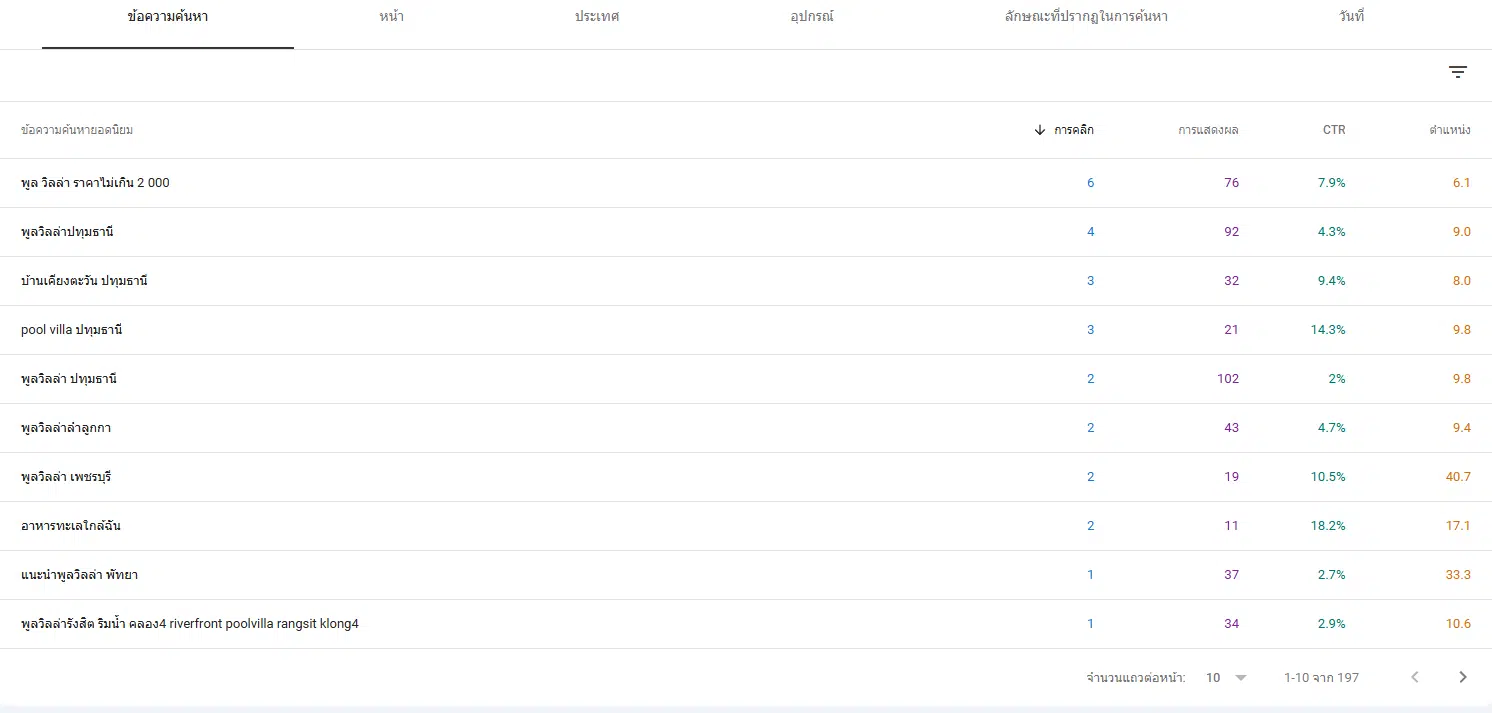Open the อุปกรณ์ tab
This screenshot has height=713, width=1492.
pos(812,17)
